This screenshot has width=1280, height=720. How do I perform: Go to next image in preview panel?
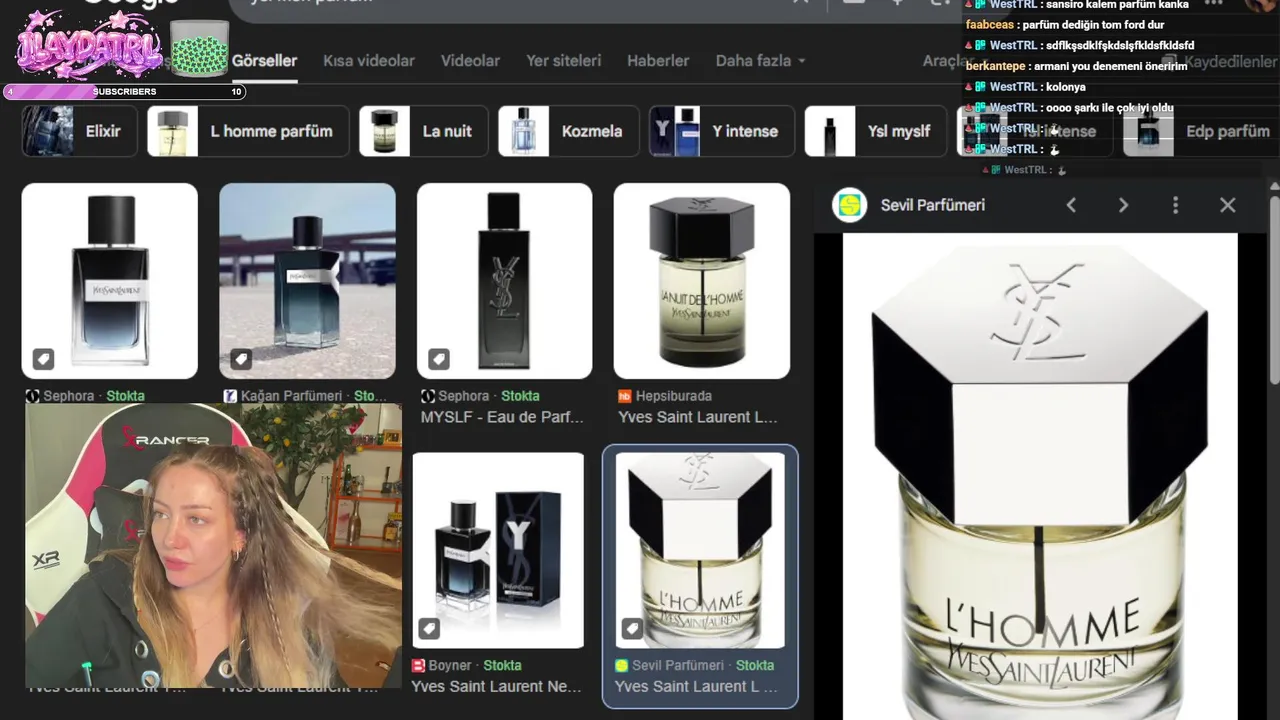(1123, 205)
